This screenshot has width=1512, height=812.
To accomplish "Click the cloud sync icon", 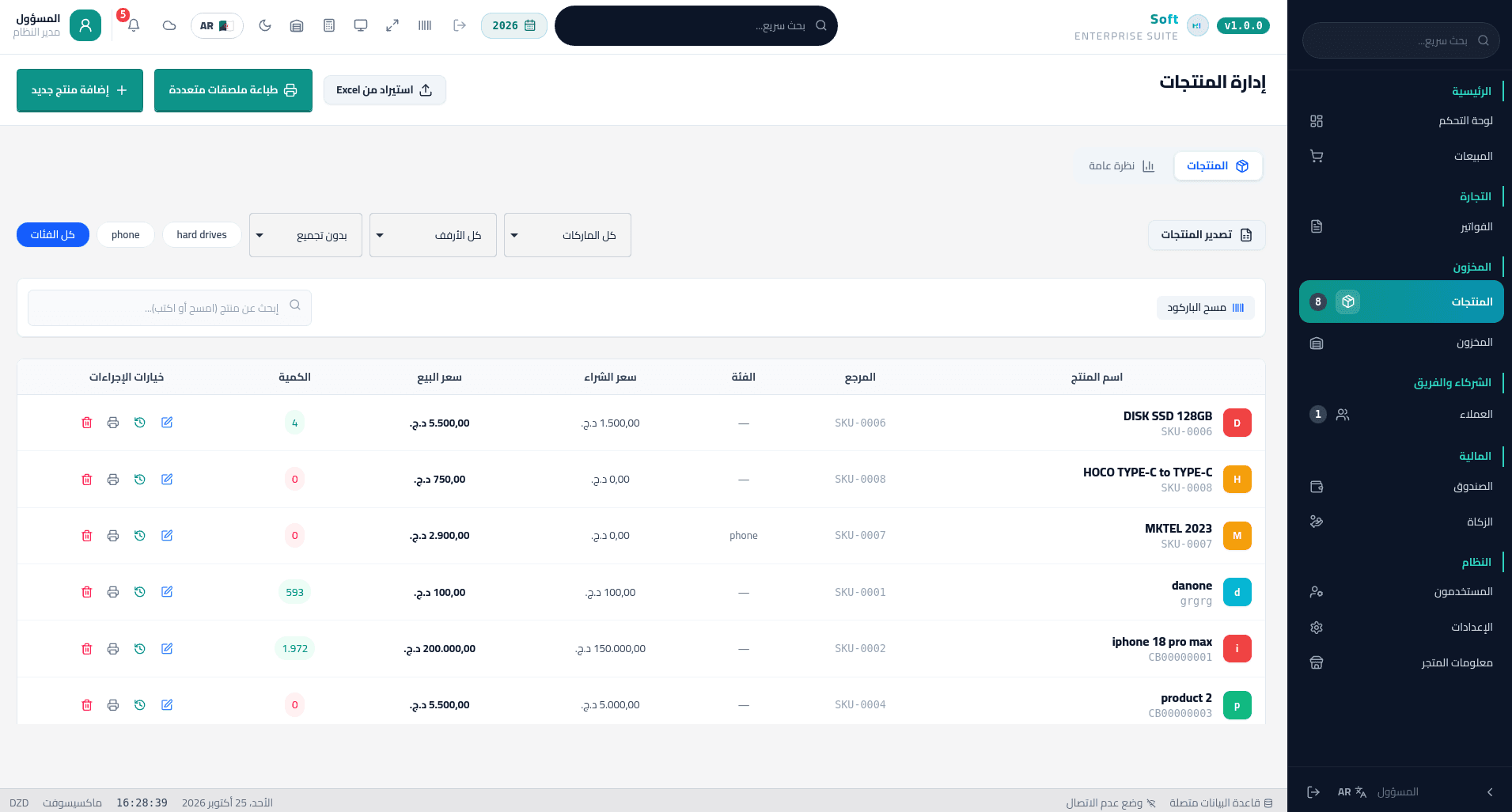I will pyautogui.click(x=169, y=25).
